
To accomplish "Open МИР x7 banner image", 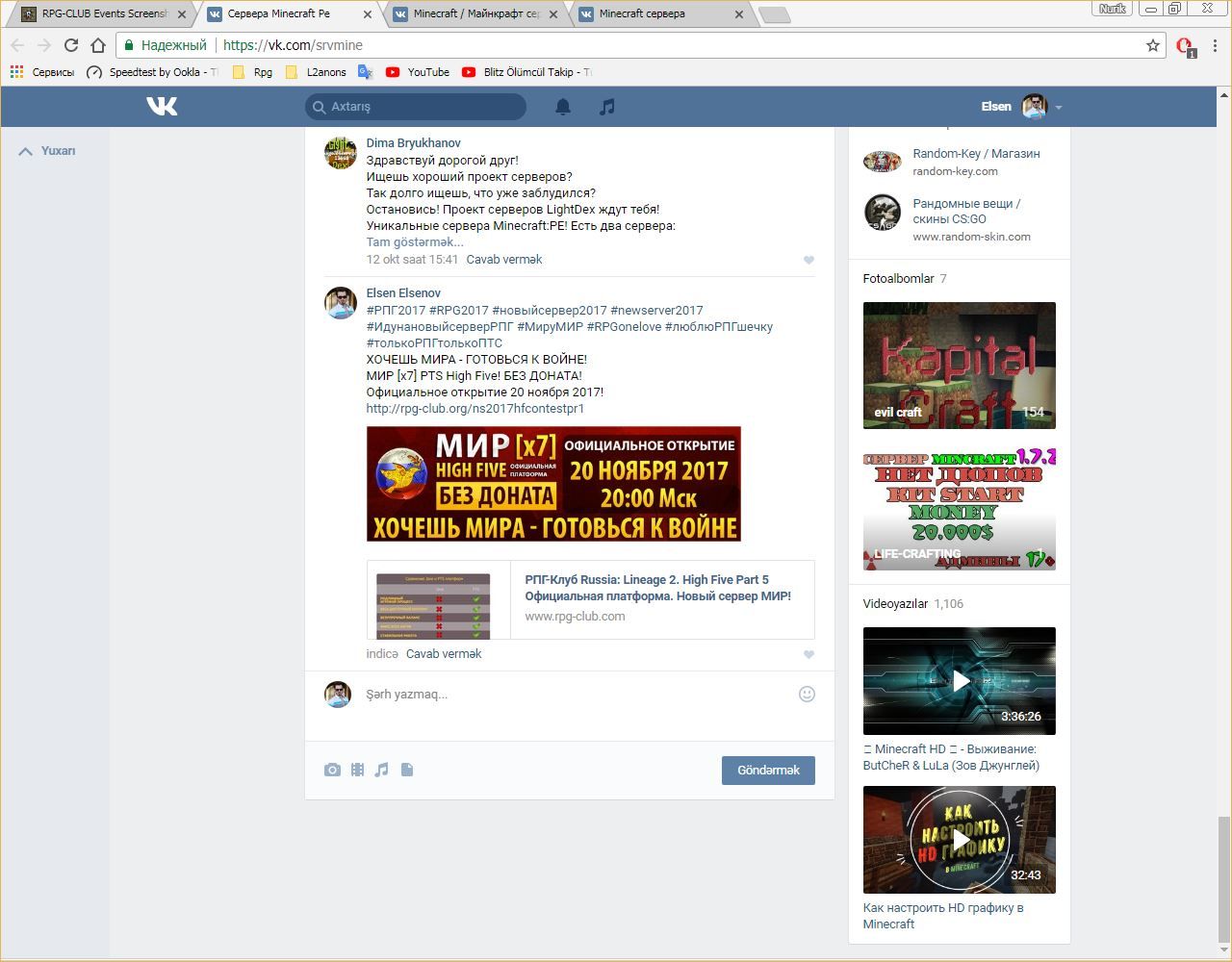I will [553, 484].
